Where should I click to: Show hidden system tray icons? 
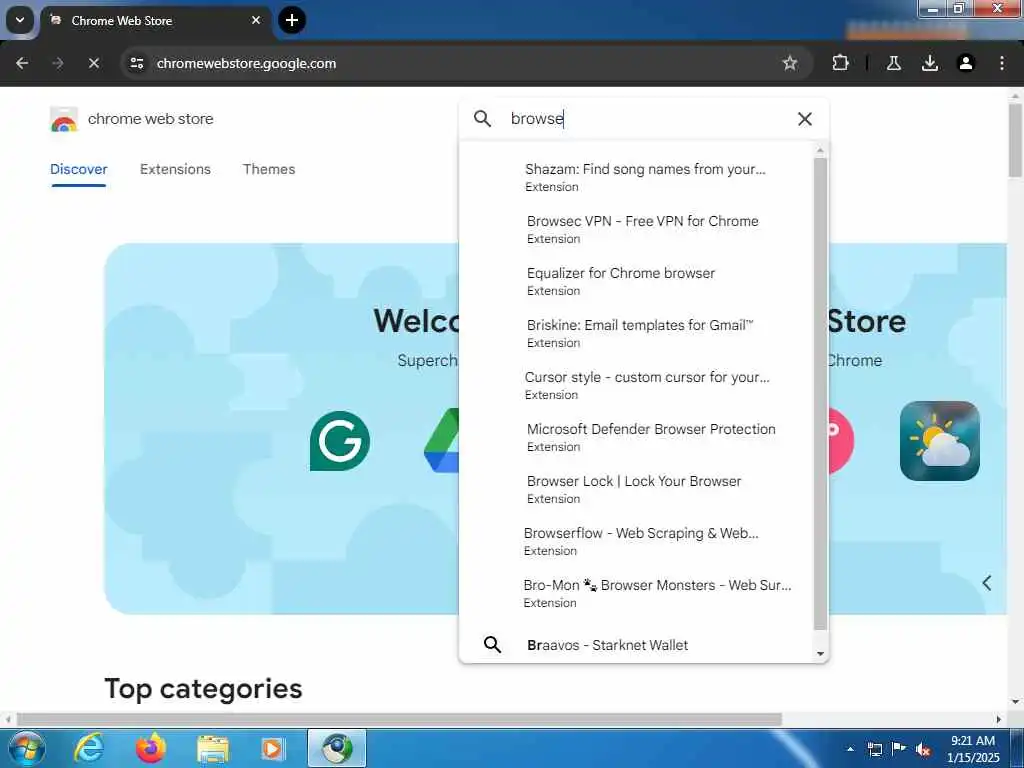pos(850,749)
